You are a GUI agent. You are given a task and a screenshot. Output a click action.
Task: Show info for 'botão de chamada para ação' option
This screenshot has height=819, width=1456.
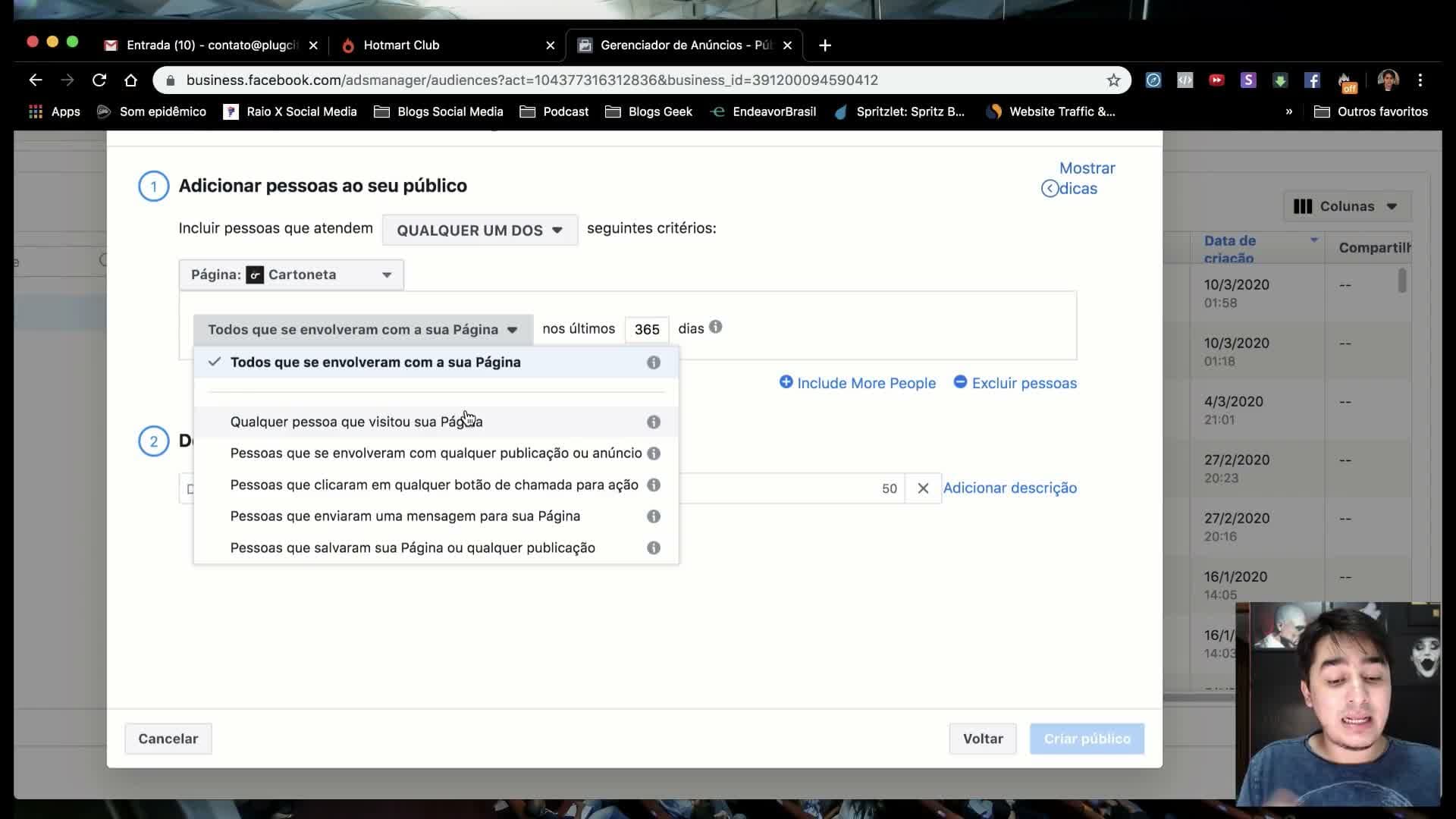click(654, 485)
